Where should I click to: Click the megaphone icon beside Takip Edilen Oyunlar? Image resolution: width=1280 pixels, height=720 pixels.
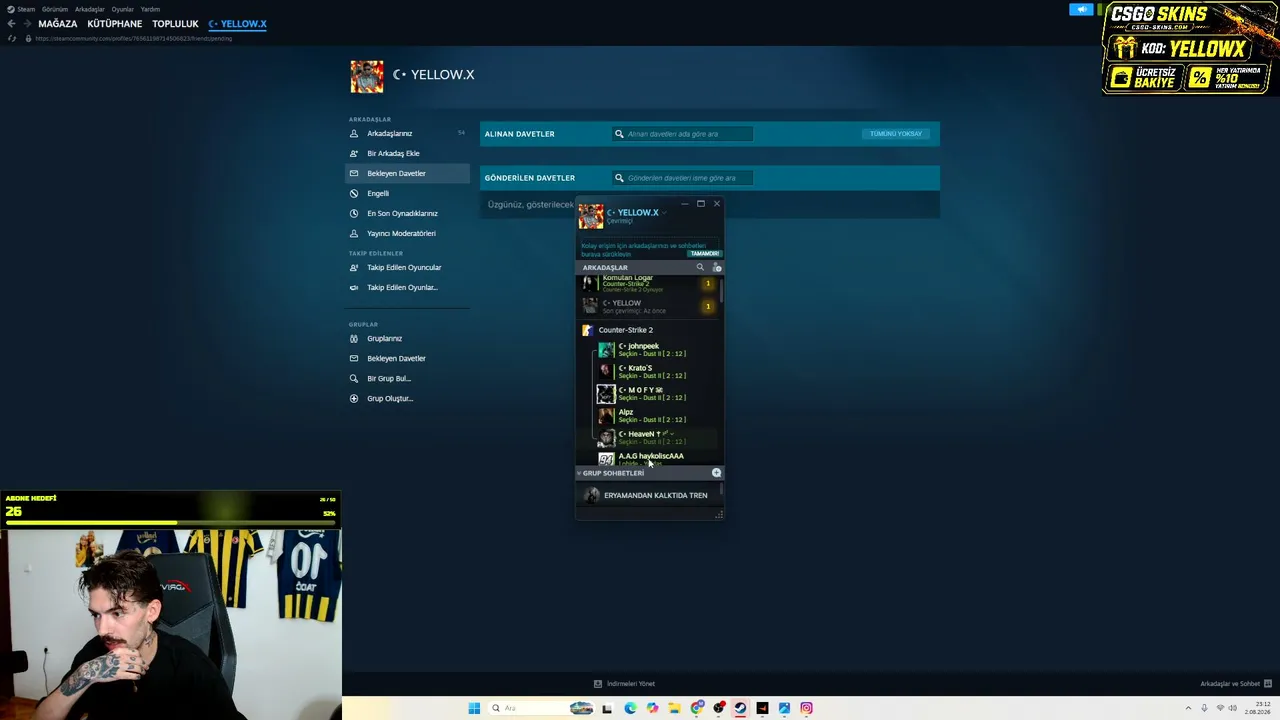tap(354, 287)
